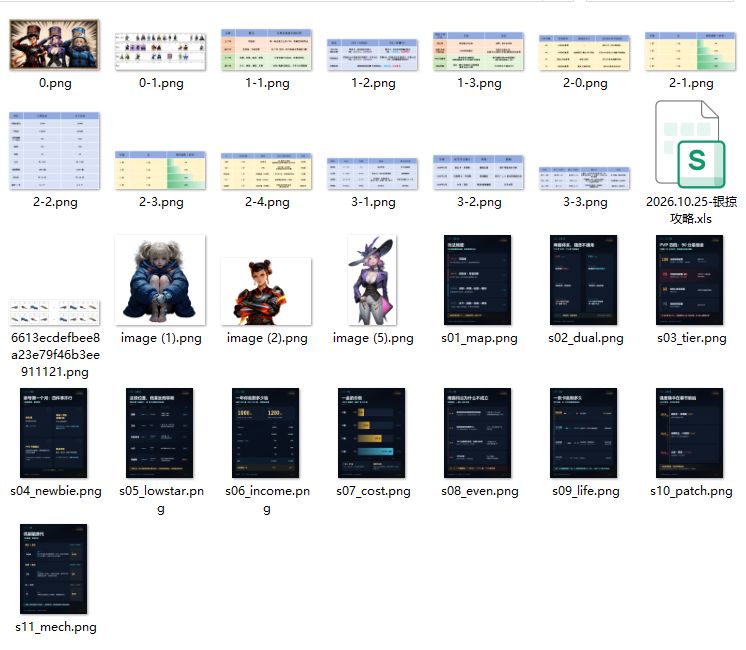Select the 3-3.png thumbnail
Image resolution: width=746 pixels, height=650 pixels.
click(585, 178)
